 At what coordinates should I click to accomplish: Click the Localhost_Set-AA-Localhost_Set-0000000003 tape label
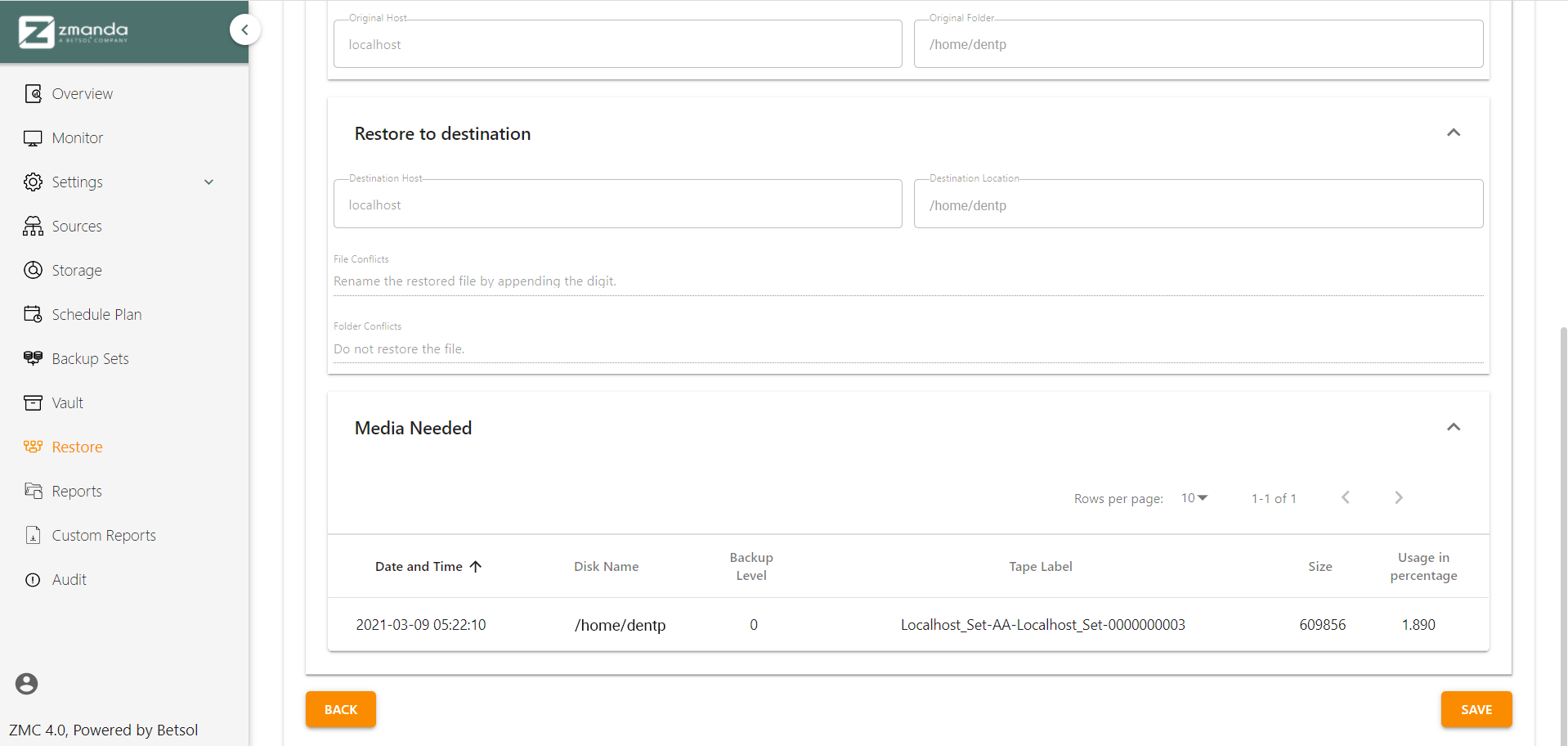click(1042, 625)
